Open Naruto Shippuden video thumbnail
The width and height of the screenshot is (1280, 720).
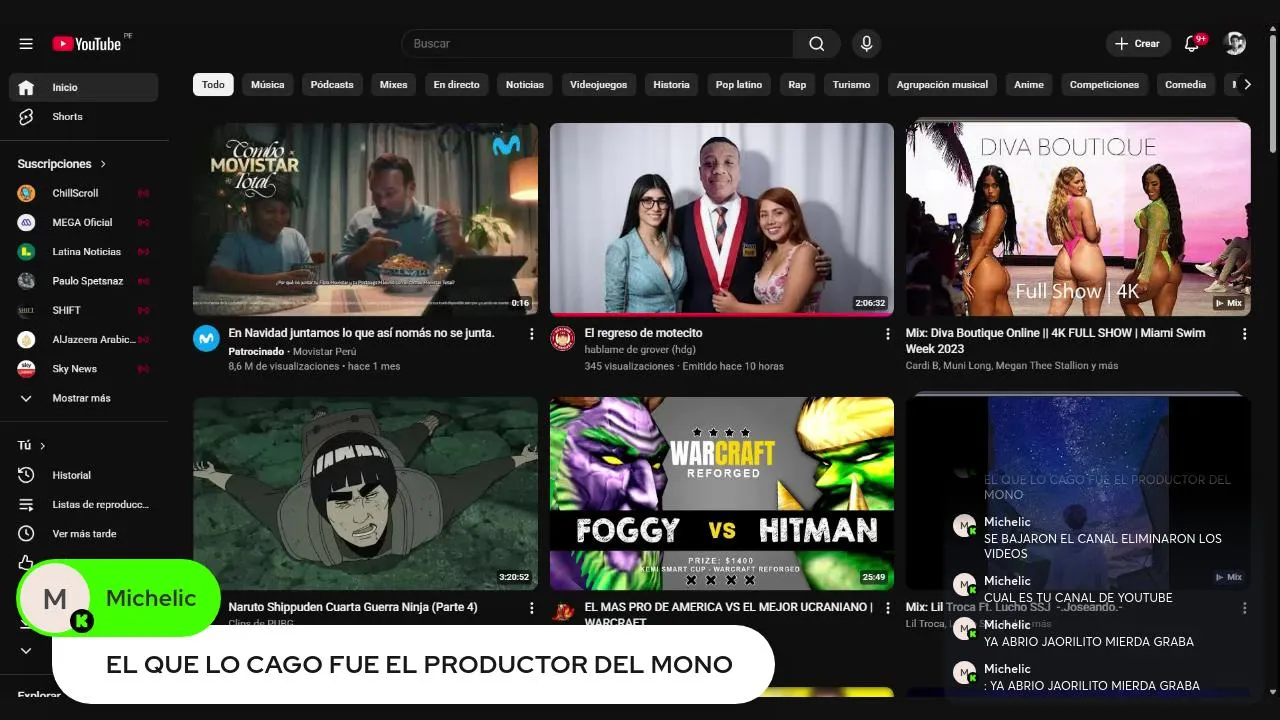click(x=365, y=493)
